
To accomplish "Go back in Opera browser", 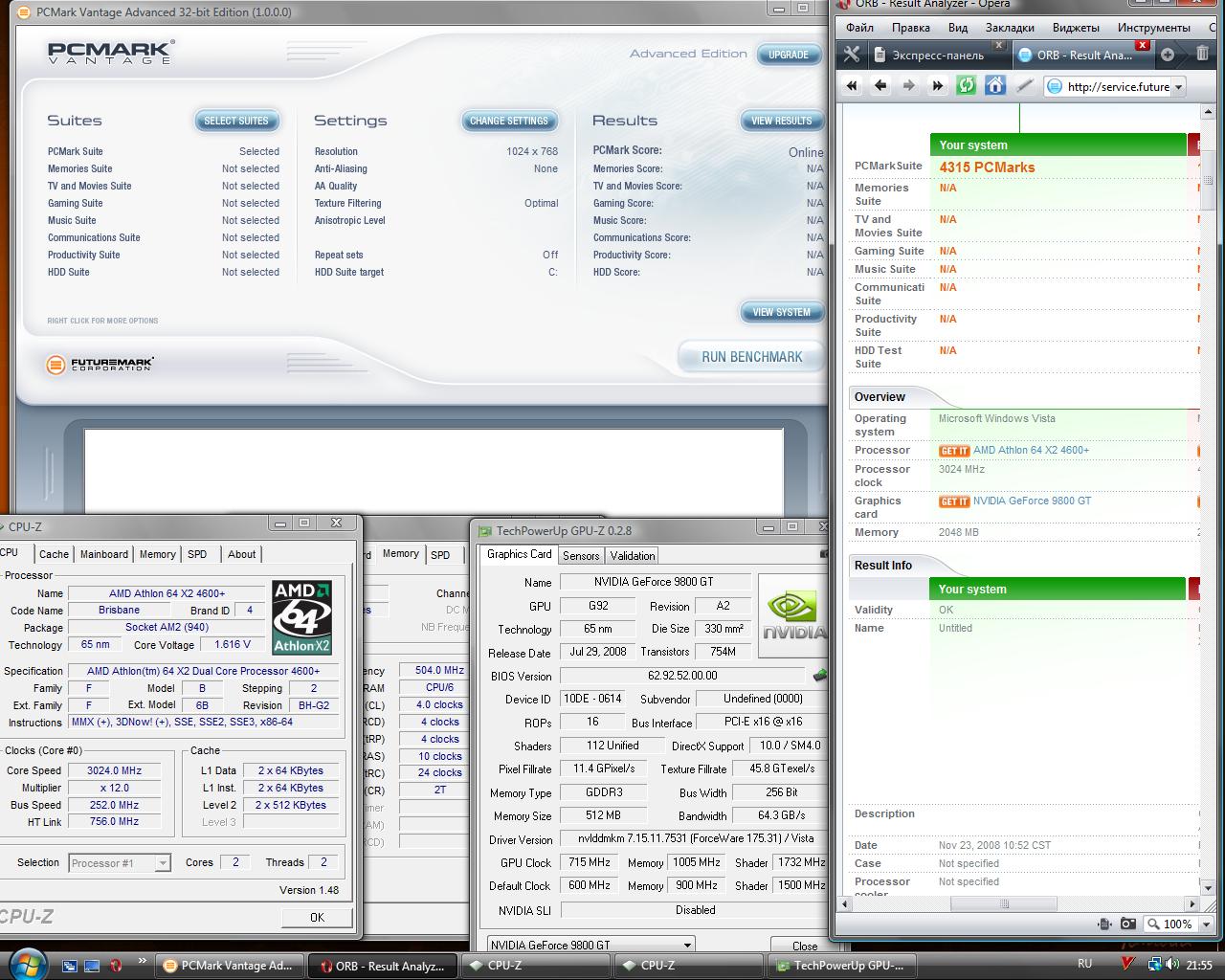I will 880,86.
